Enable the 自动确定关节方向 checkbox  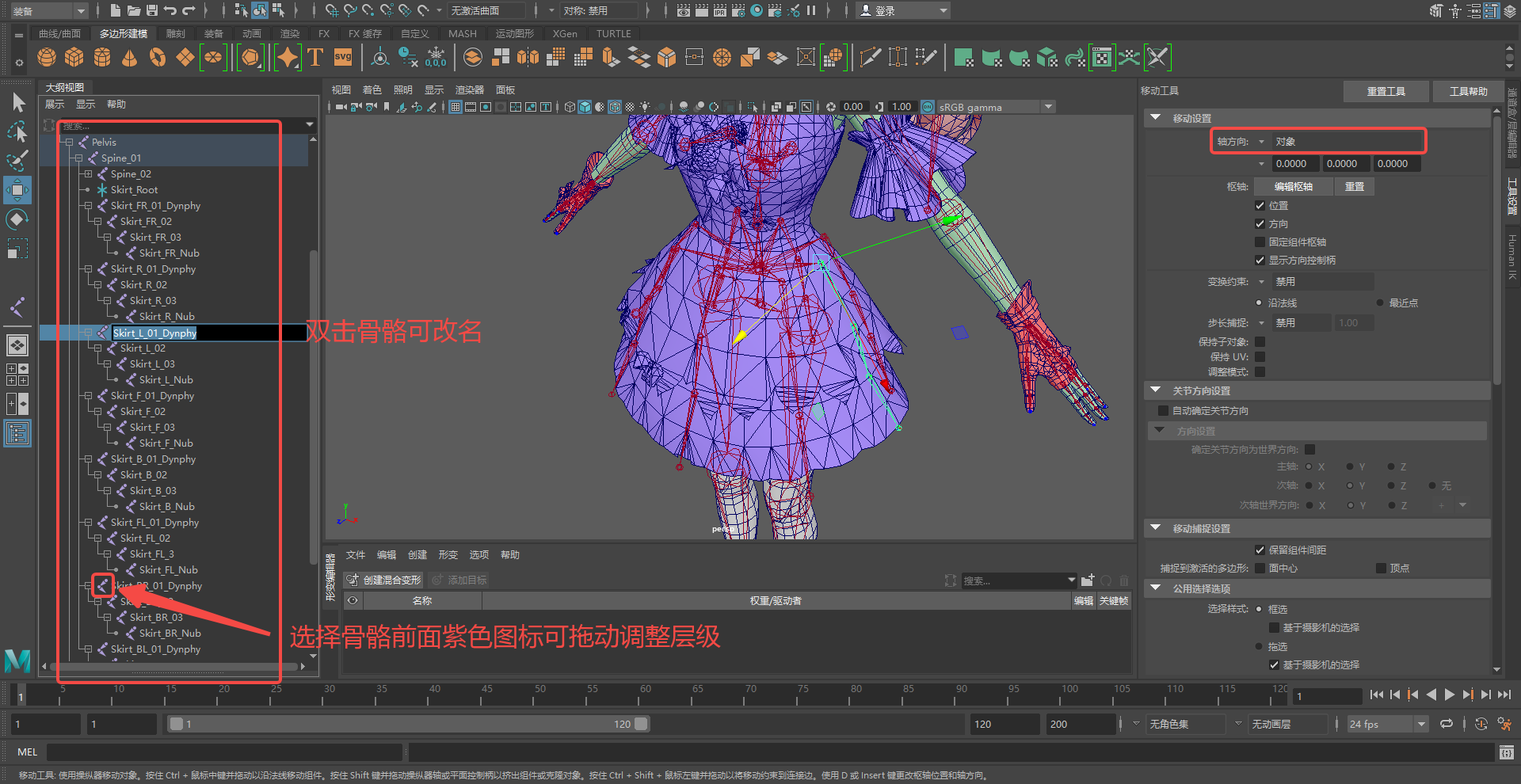coord(1163,410)
